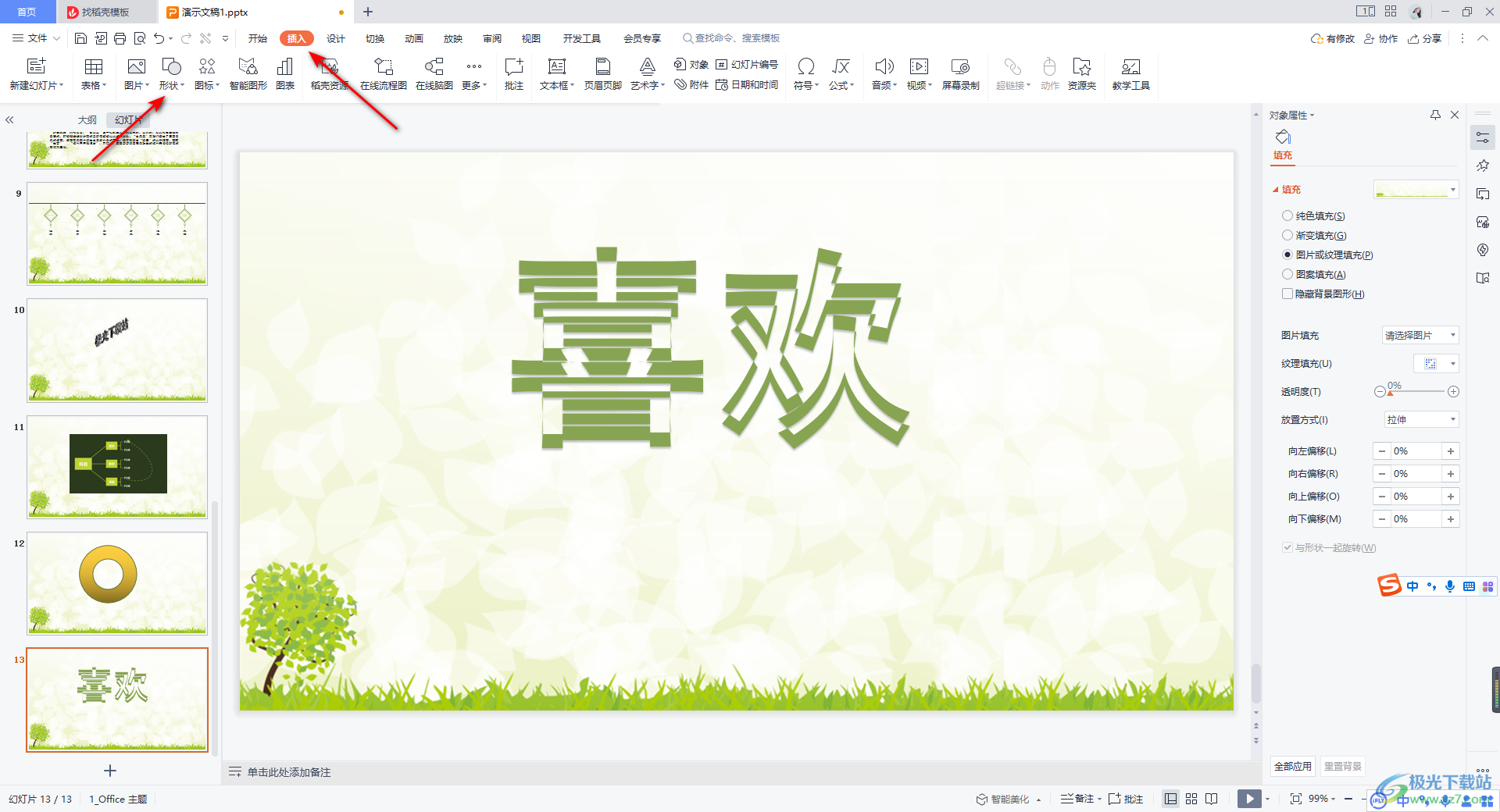Viewport: 1500px width, 812px height.
Task: Click the Apply to All button
Action: click(x=1293, y=767)
